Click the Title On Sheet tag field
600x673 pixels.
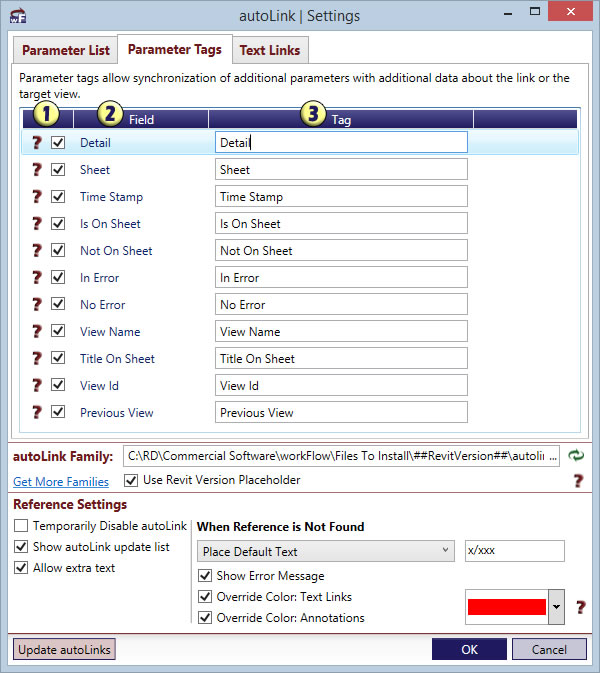341,359
